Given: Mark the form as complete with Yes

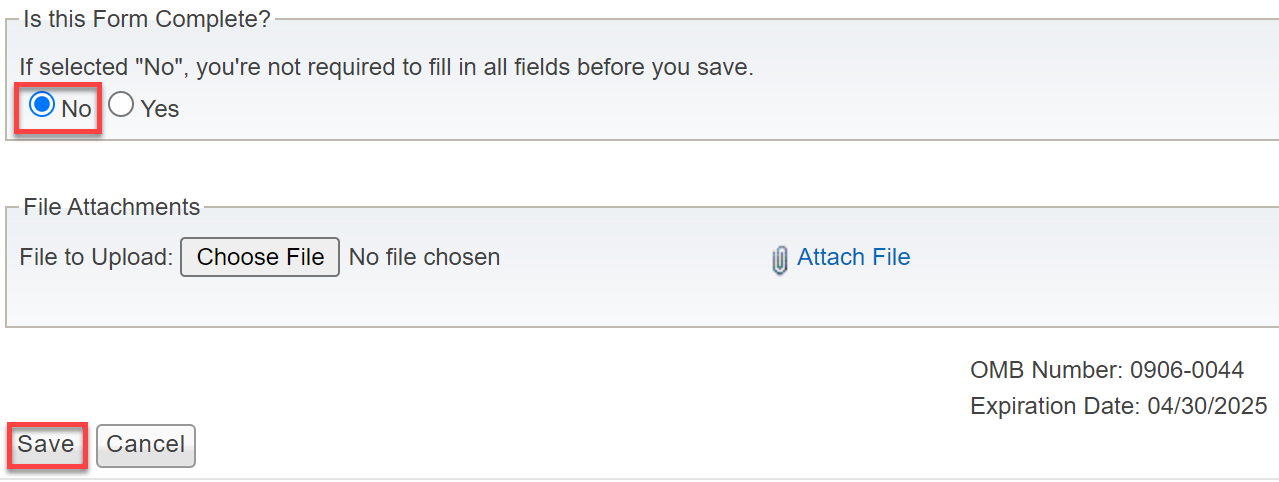Looking at the screenshot, I should coord(121,106).
